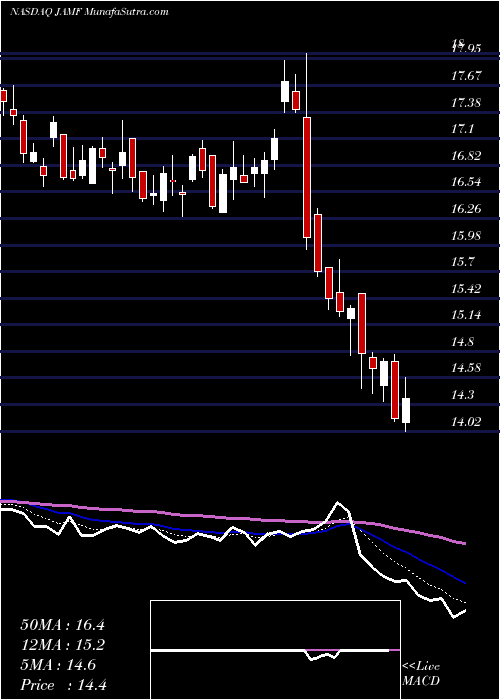Select the 16.54 price axis label
The width and height of the screenshot is (500, 700).
467,182
